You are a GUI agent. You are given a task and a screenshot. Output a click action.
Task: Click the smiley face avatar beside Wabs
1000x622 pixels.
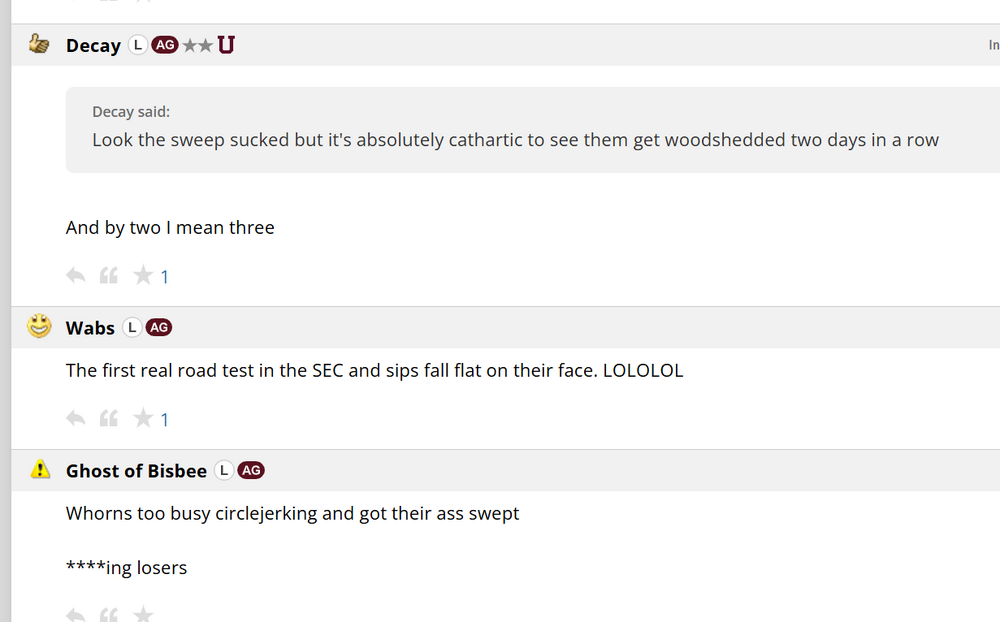click(x=40, y=327)
